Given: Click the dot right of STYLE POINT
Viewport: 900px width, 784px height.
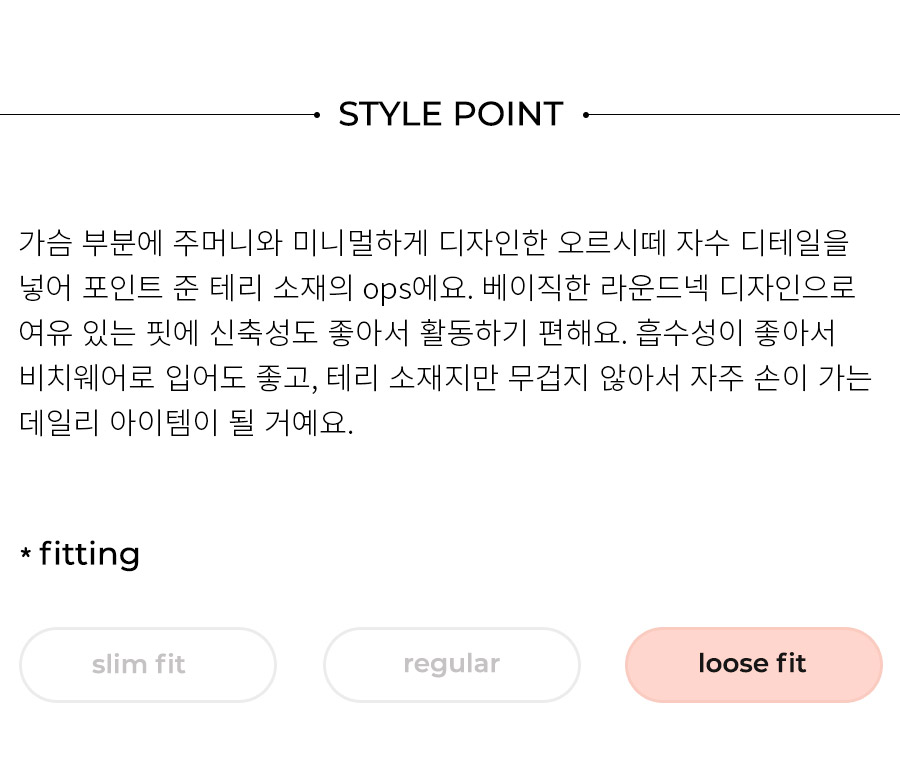Looking at the screenshot, I should 585,115.
